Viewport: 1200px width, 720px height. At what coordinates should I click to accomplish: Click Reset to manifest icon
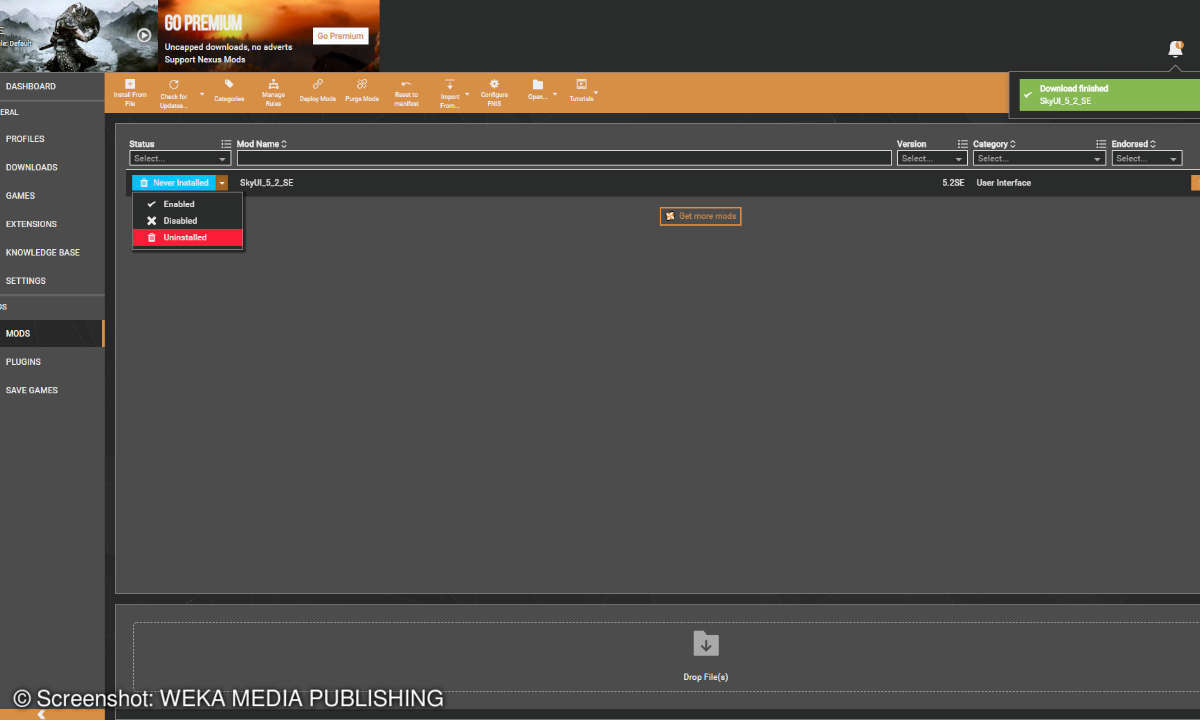click(406, 84)
